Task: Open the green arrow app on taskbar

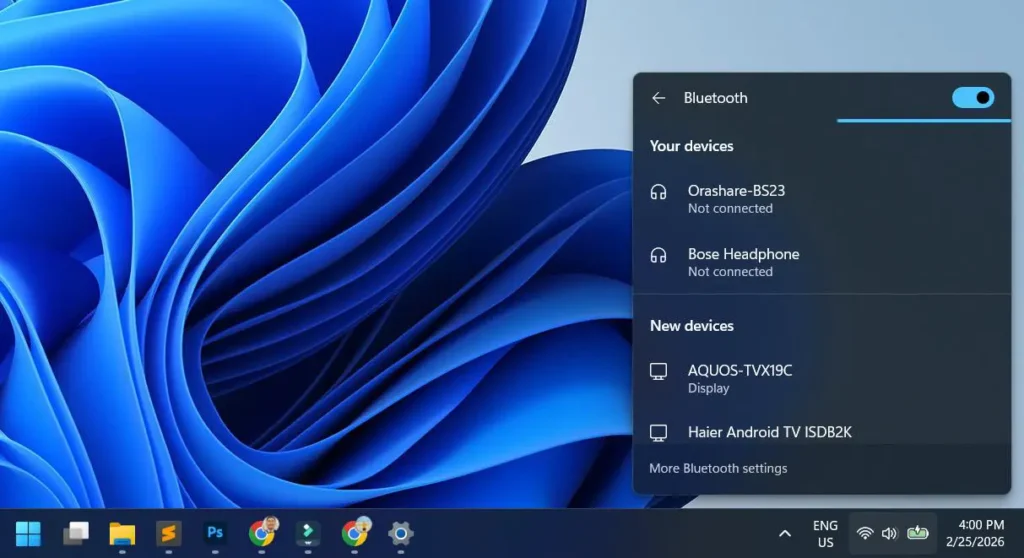Action: click(308, 533)
